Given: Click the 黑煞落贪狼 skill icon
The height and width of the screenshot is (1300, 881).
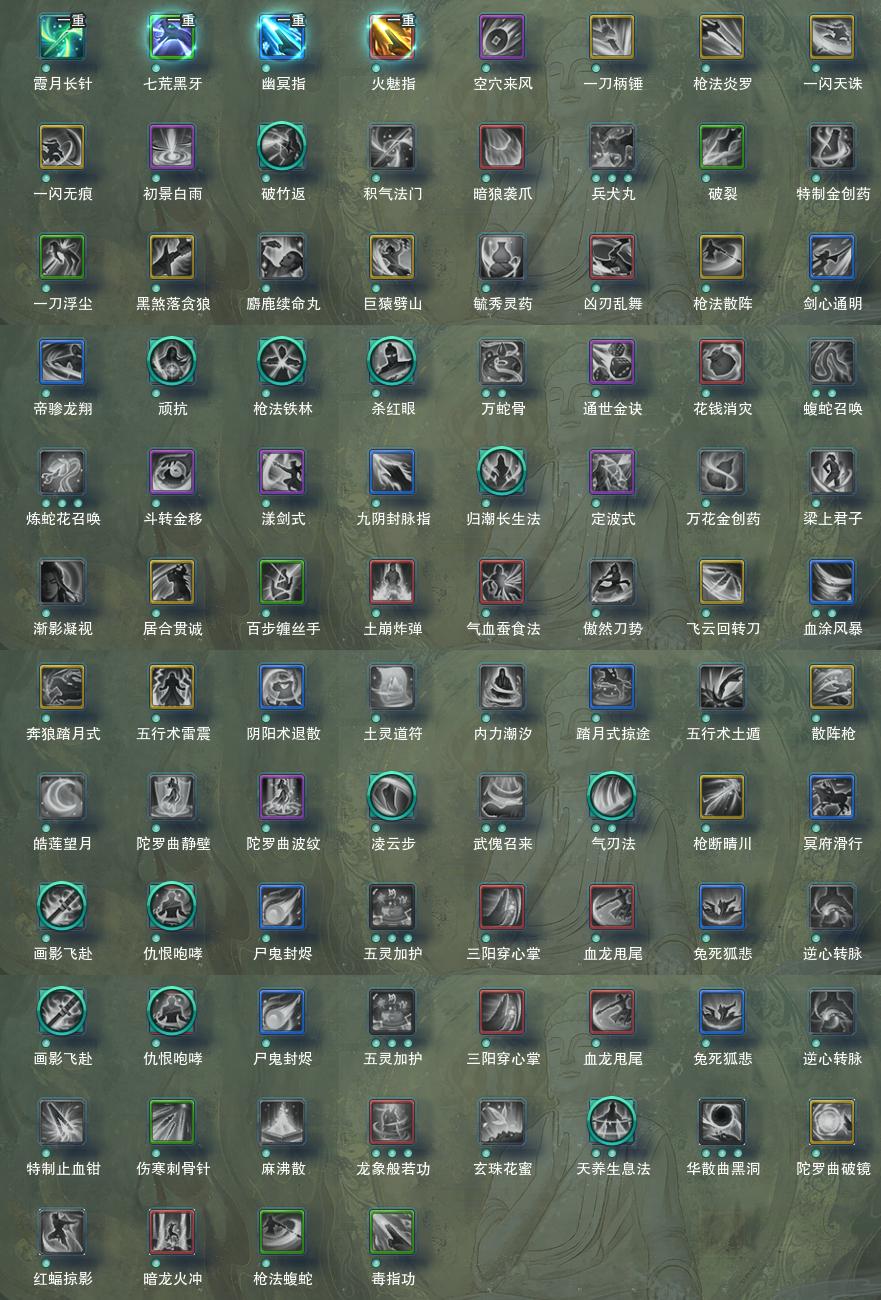Looking at the screenshot, I should [x=172, y=257].
